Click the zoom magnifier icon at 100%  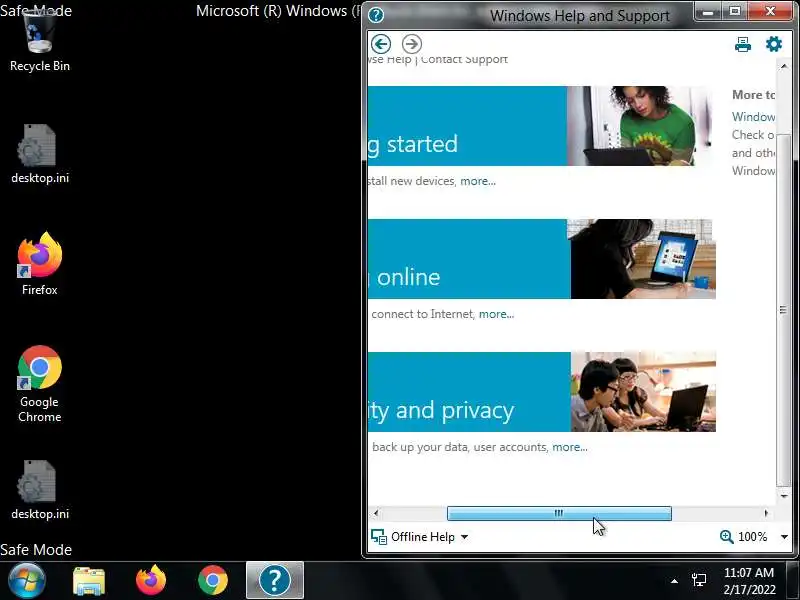pos(727,537)
